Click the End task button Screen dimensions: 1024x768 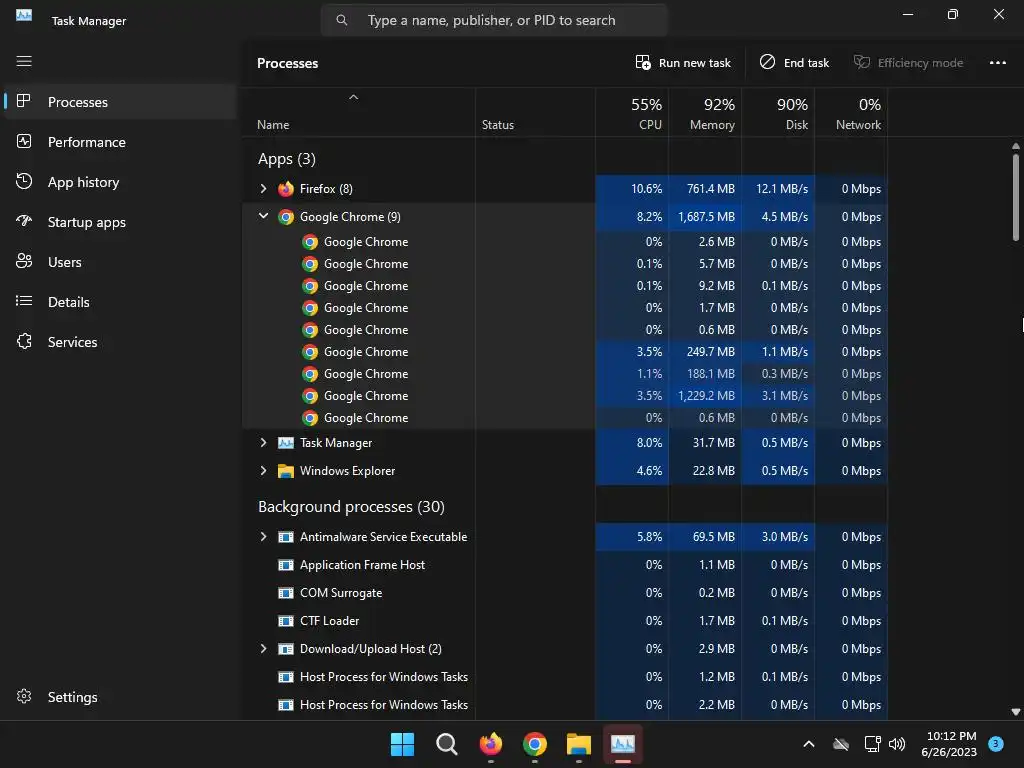point(794,63)
